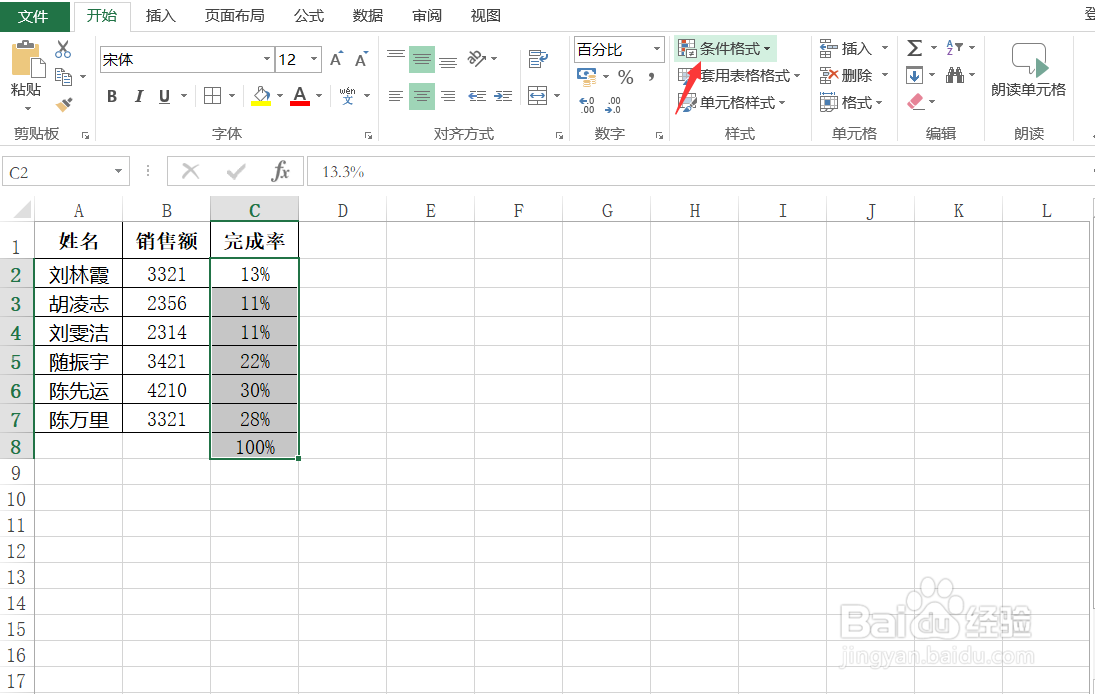Toggle underline formatting
Viewport: 1095px width, 694px height.
[x=163, y=96]
